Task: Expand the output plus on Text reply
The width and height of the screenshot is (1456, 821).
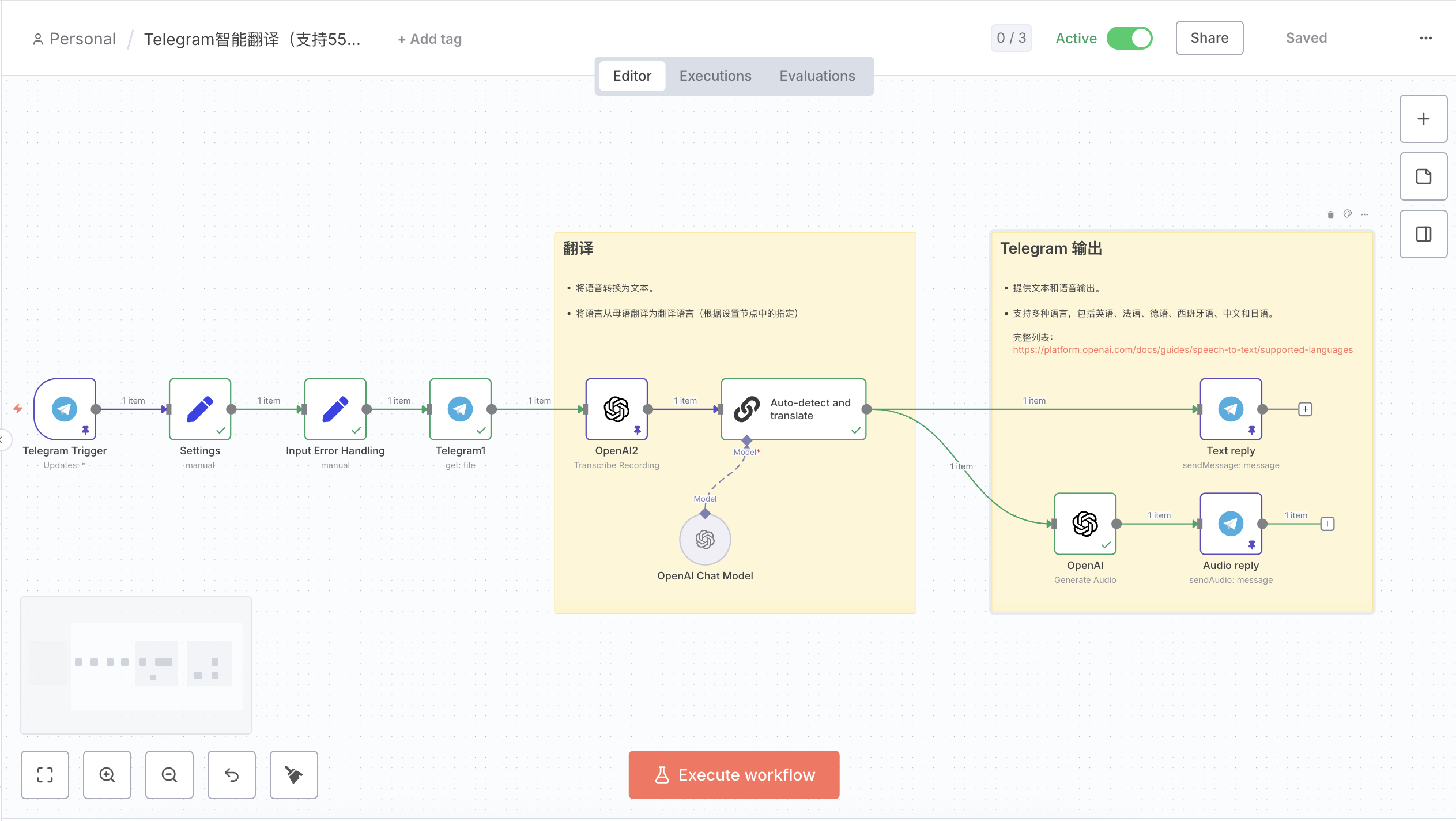Action: tap(1305, 409)
